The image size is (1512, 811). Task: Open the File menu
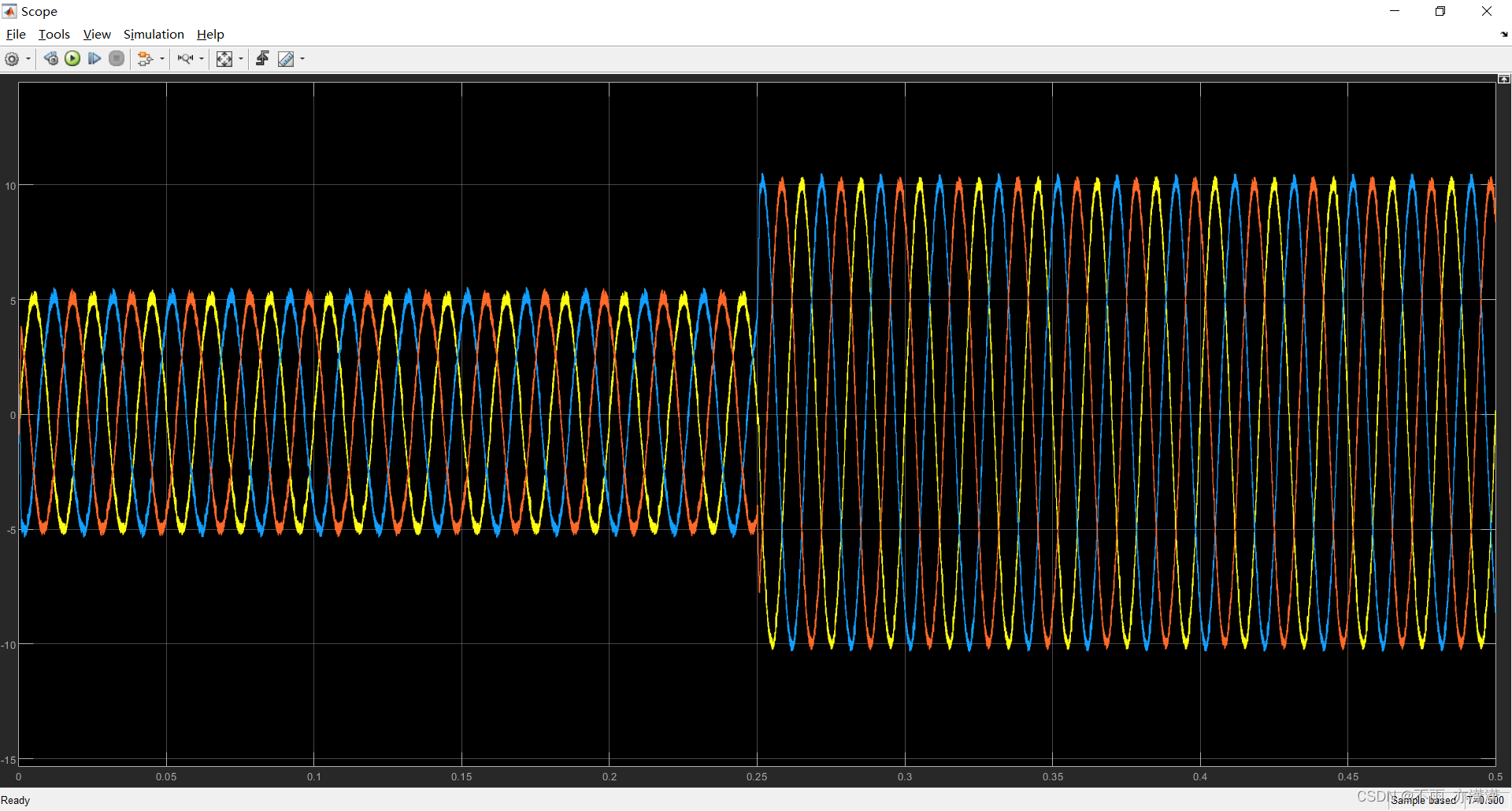click(x=16, y=35)
